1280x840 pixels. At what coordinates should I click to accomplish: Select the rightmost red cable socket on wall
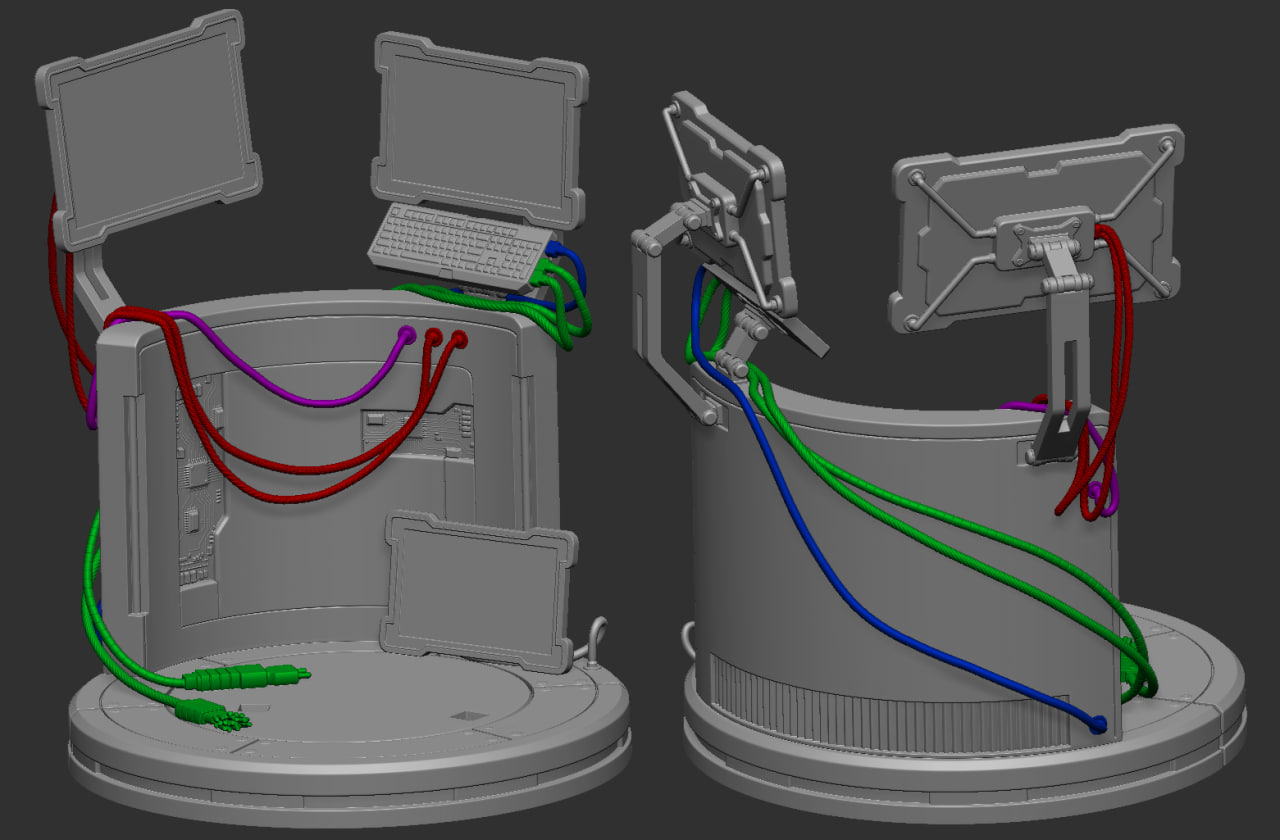(459, 338)
